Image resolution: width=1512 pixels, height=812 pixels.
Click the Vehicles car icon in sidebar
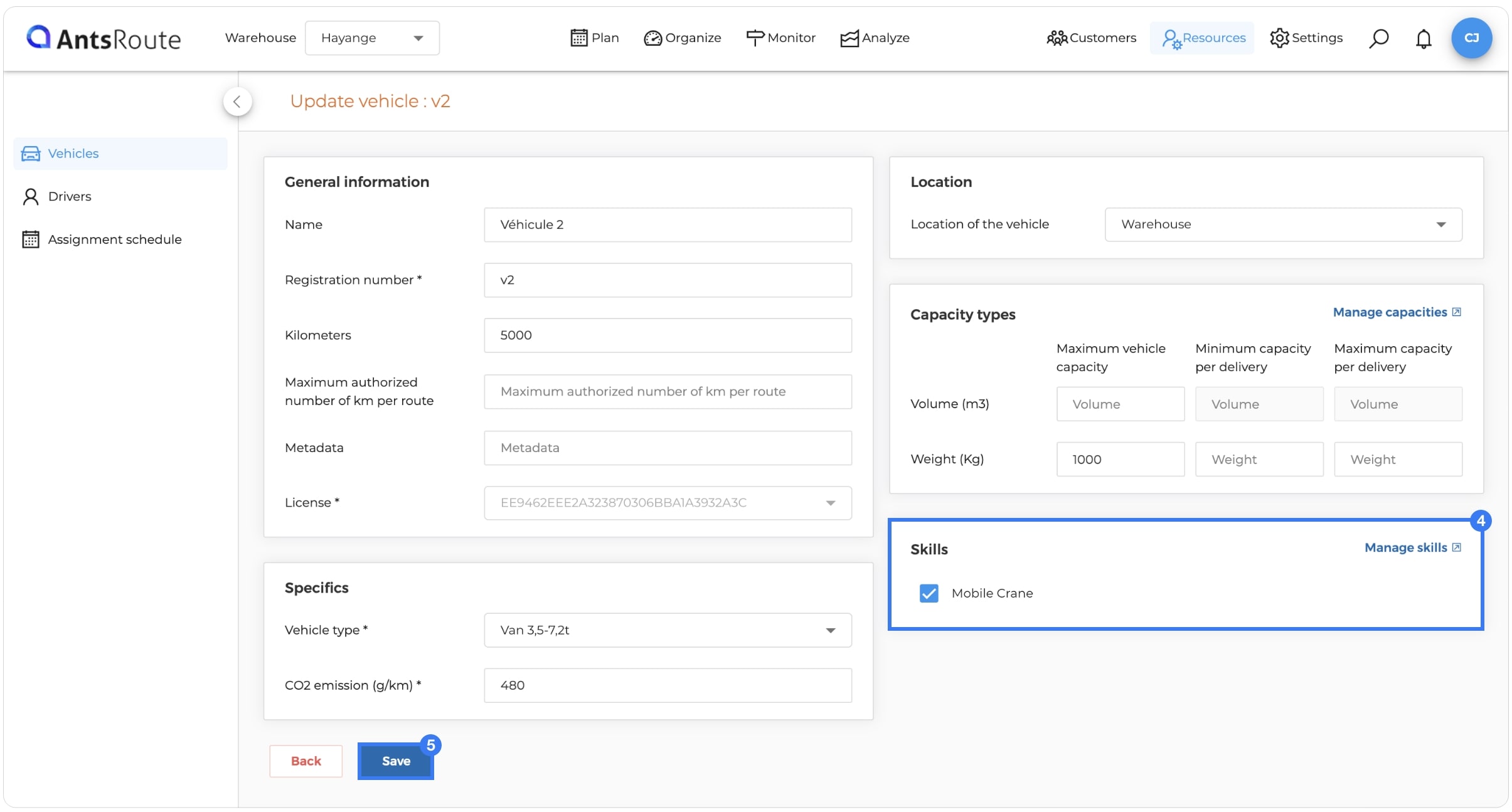point(31,154)
